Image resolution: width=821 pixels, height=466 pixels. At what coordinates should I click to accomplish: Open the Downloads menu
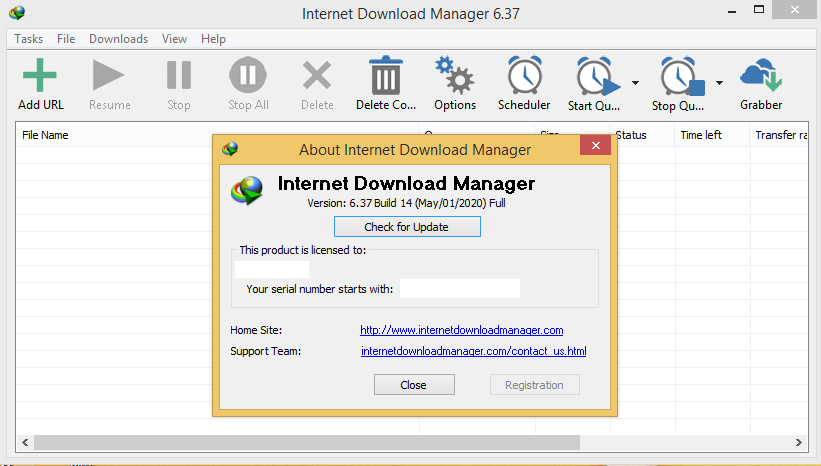pos(118,39)
